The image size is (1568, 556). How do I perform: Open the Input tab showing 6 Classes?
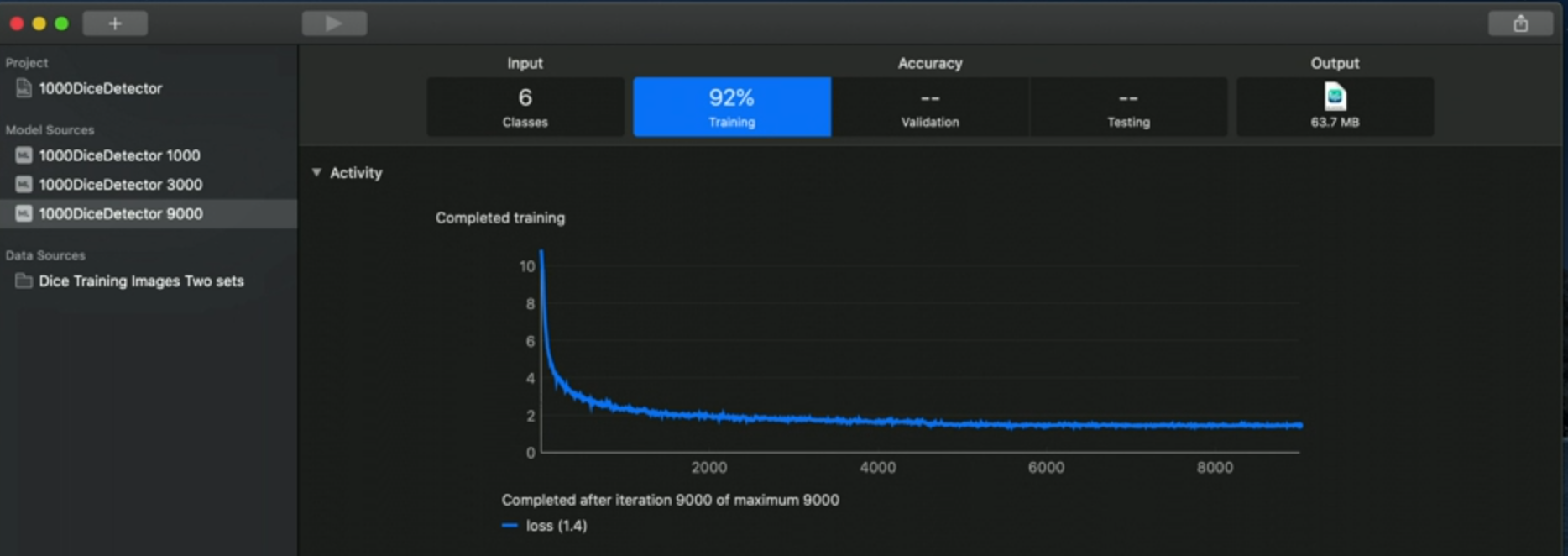(x=525, y=107)
